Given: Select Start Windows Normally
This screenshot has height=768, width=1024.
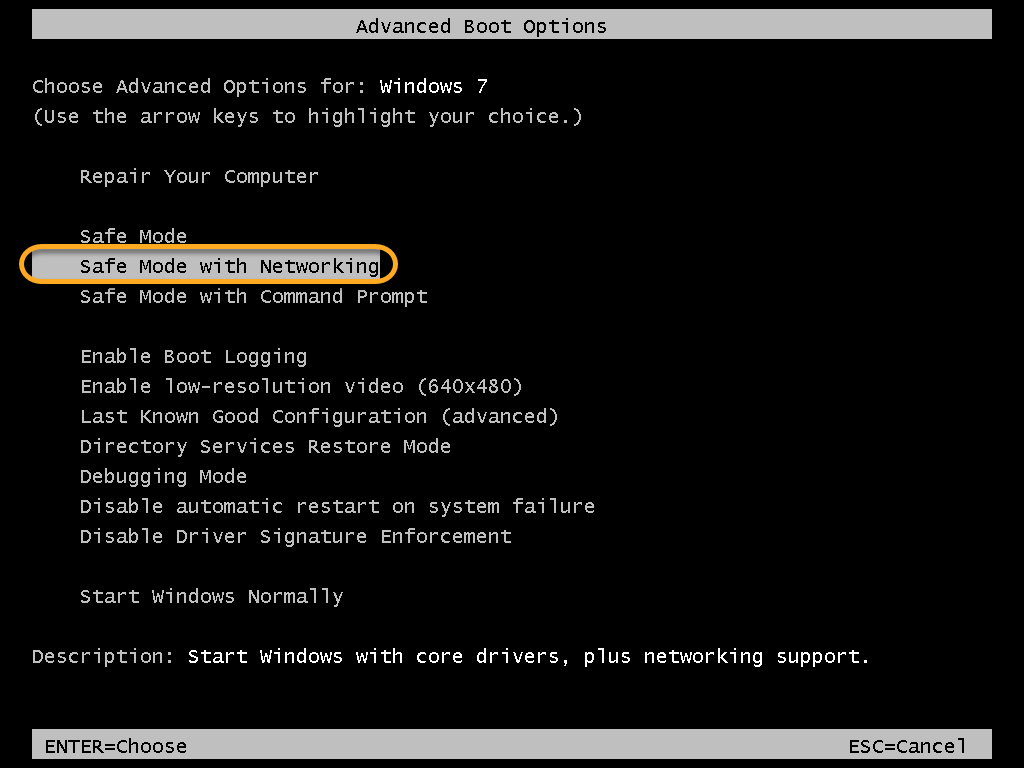Looking at the screenshot, I should pos(211,597).
